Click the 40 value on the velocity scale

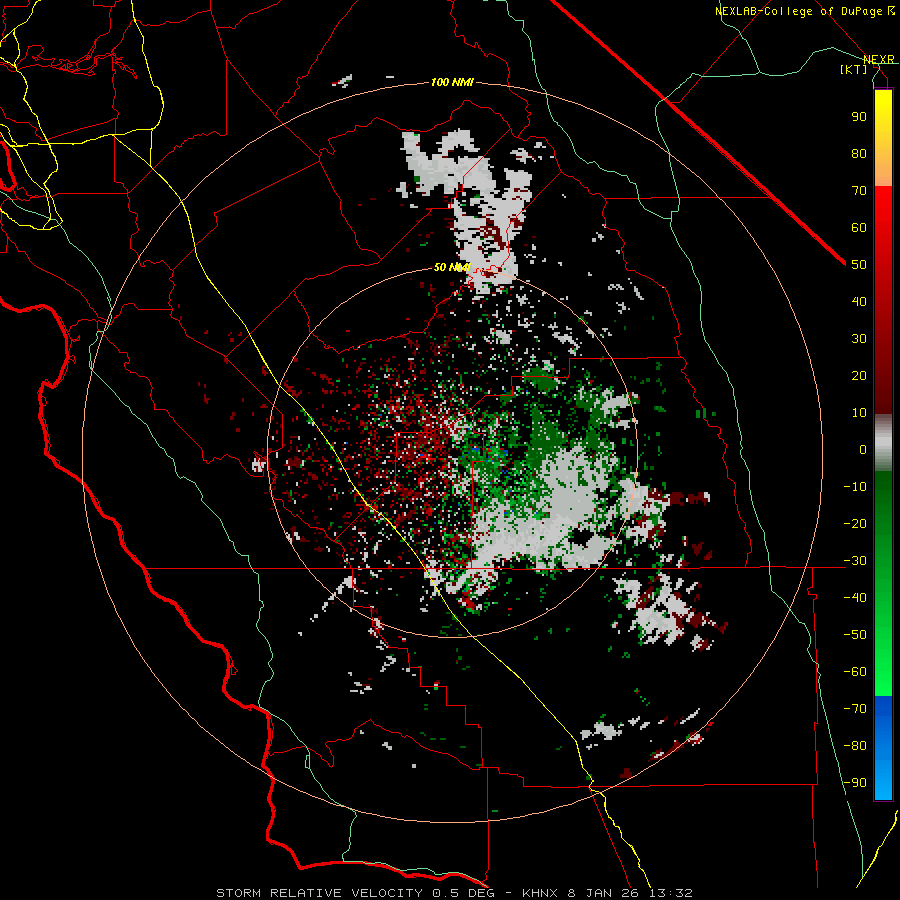(x=859, y=301)
